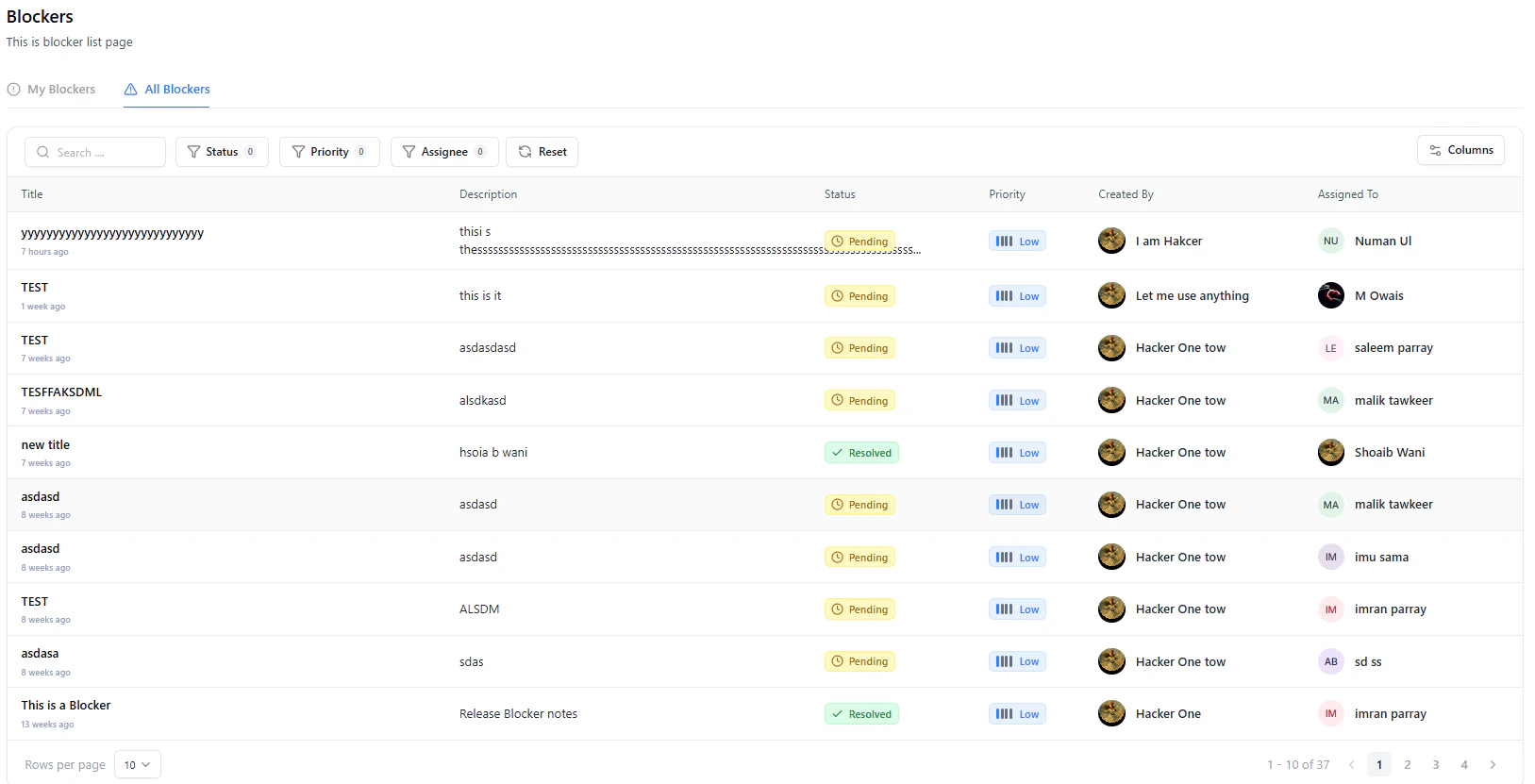This screenshot has width=1535, height=784.
Task: Click Resolved badge in This is a Blocker row
Action: 861,714
